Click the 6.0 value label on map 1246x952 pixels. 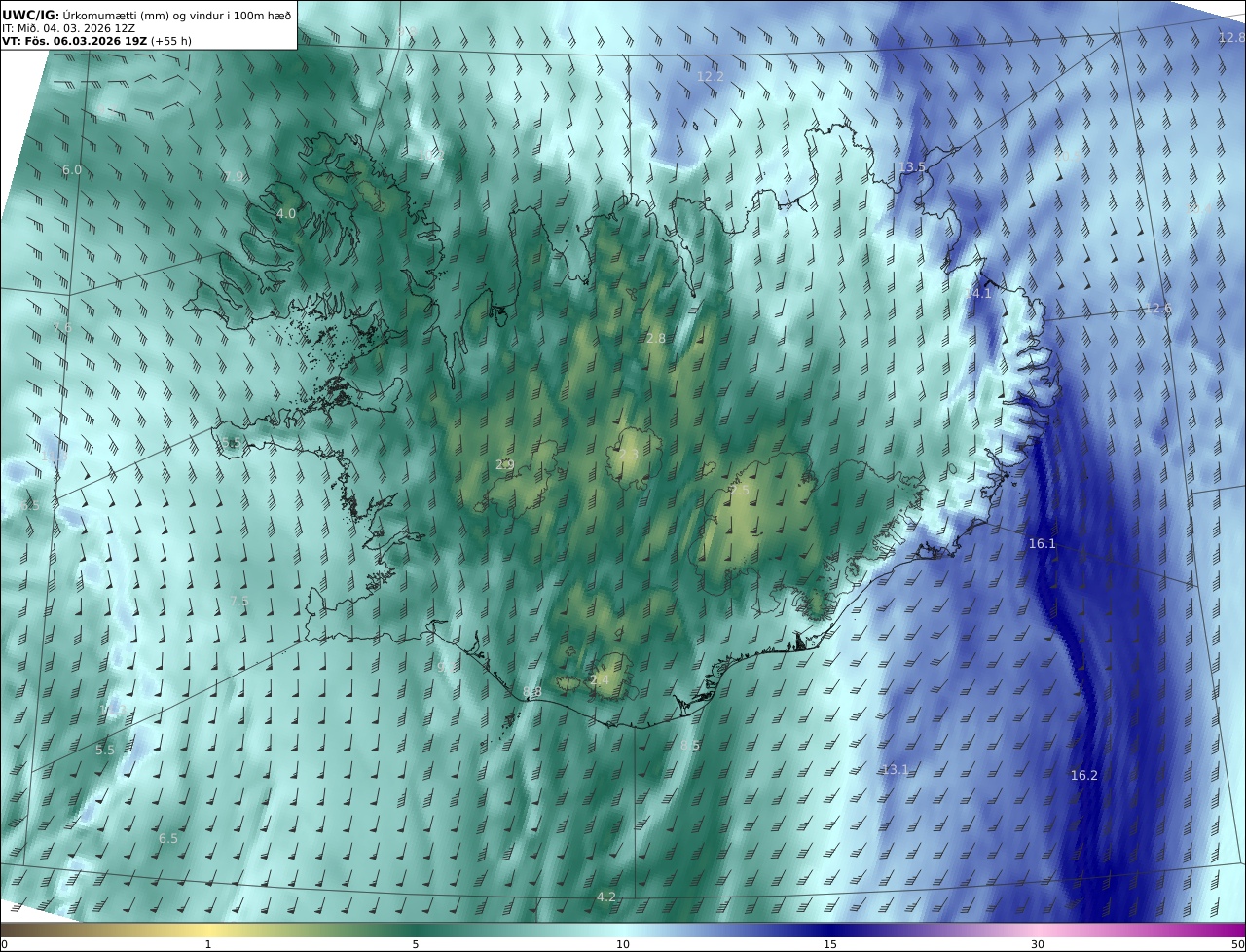pos(72,169)
